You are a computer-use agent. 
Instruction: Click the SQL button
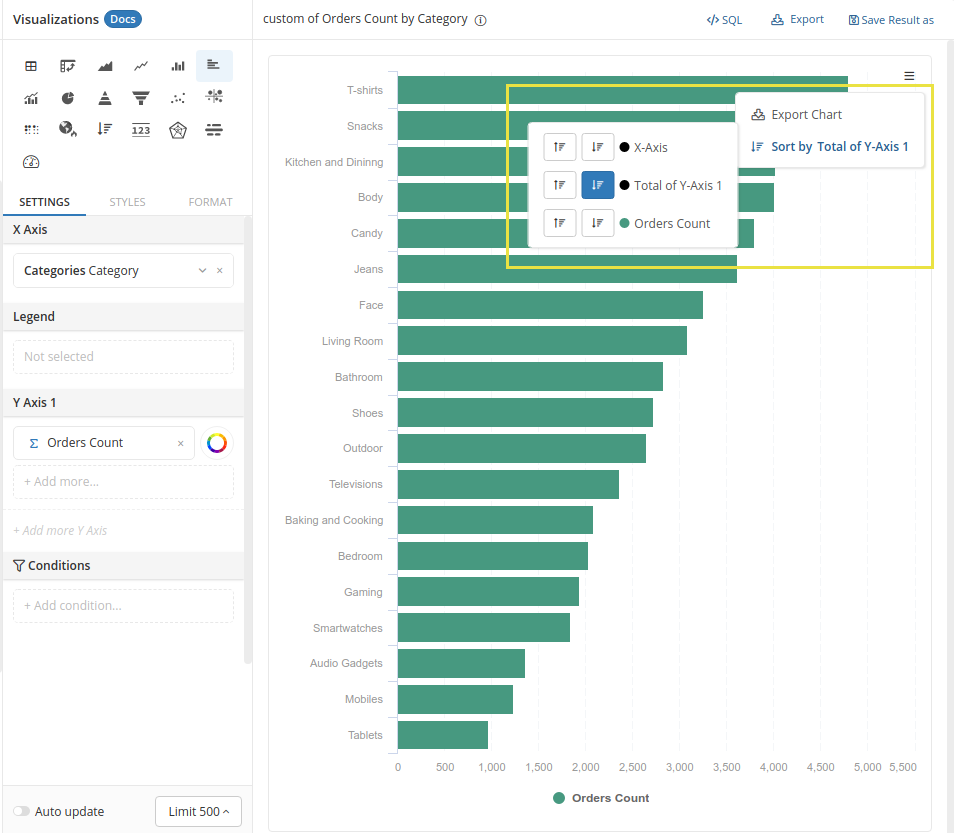coord(724,20)
